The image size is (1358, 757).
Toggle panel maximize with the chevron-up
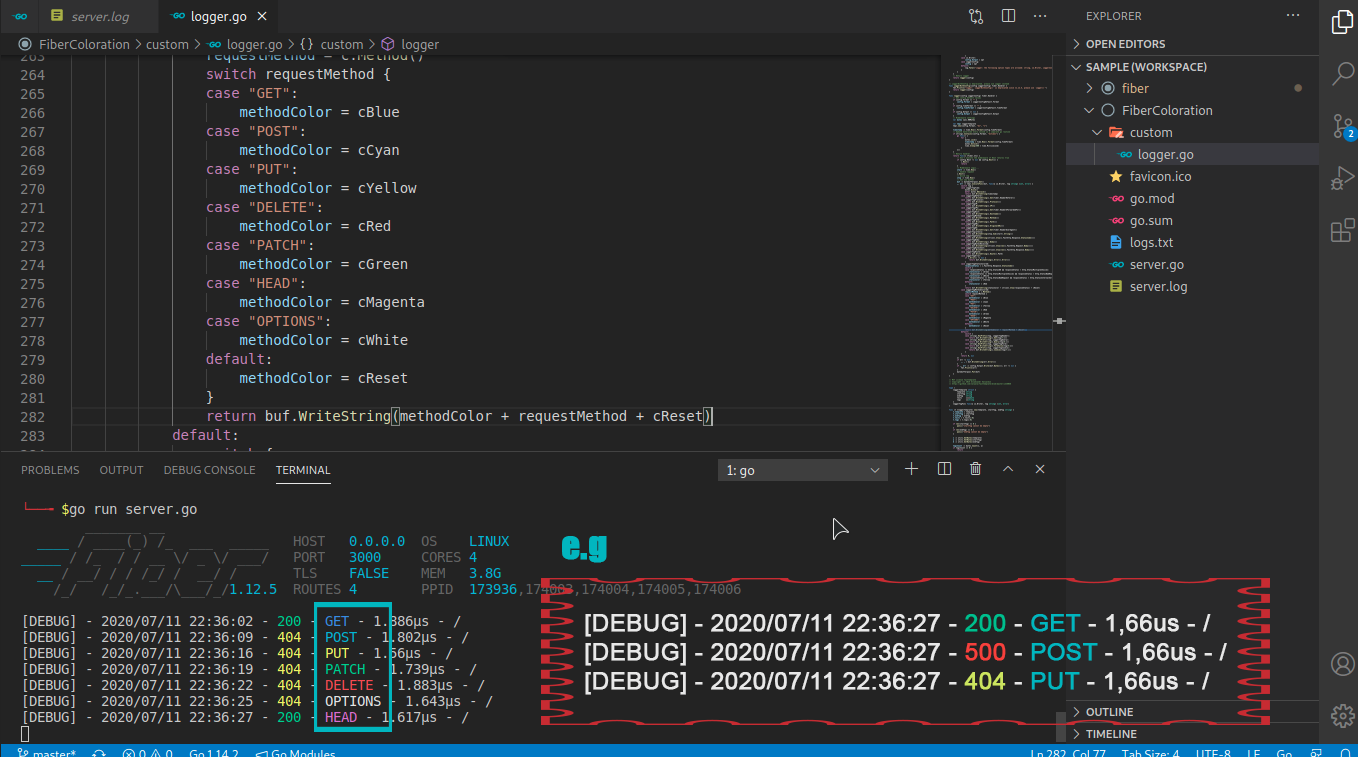coord(1007,468)
